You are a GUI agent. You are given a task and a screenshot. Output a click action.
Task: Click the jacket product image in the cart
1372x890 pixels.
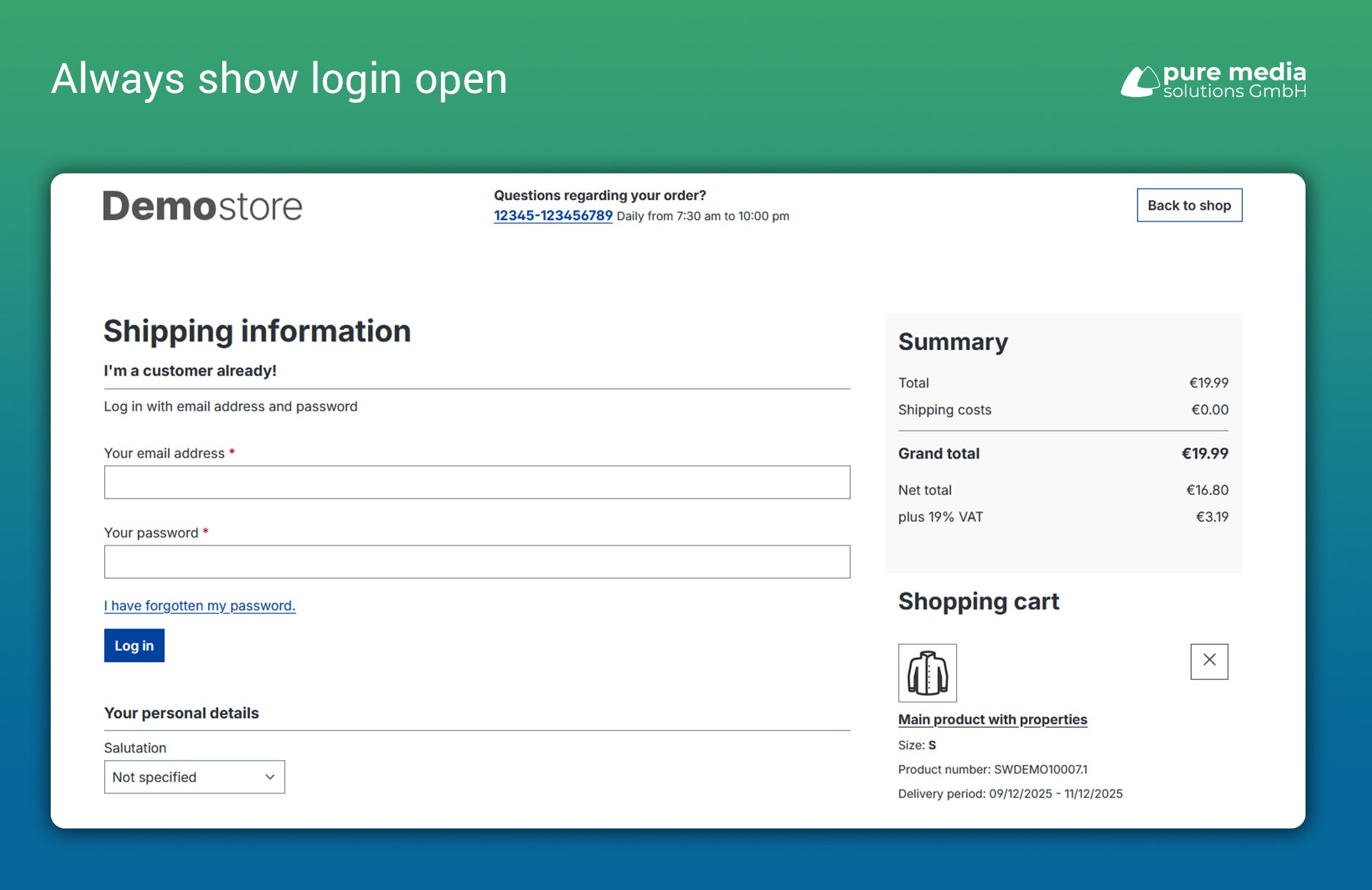[x=927, y=672]
